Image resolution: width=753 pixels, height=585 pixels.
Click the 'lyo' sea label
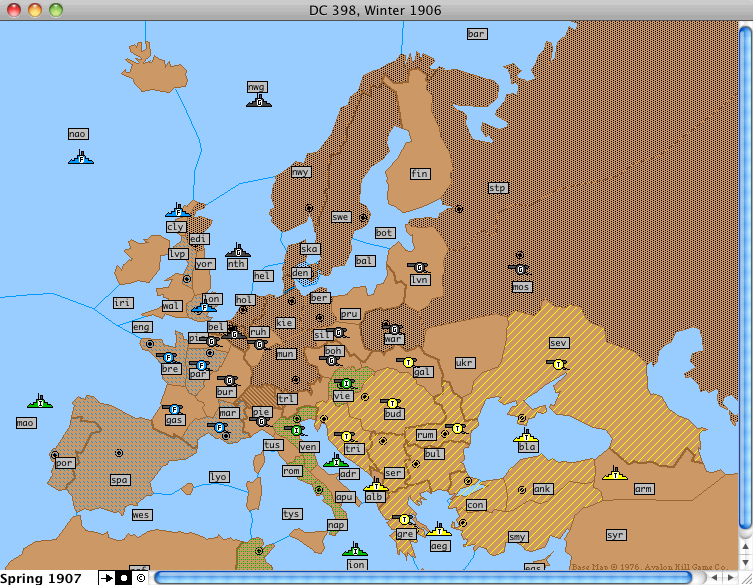219,477
